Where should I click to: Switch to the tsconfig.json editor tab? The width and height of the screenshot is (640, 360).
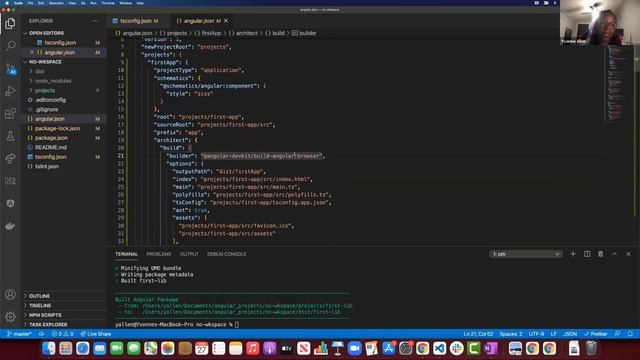pyautogui.click(x=135, y=21)
